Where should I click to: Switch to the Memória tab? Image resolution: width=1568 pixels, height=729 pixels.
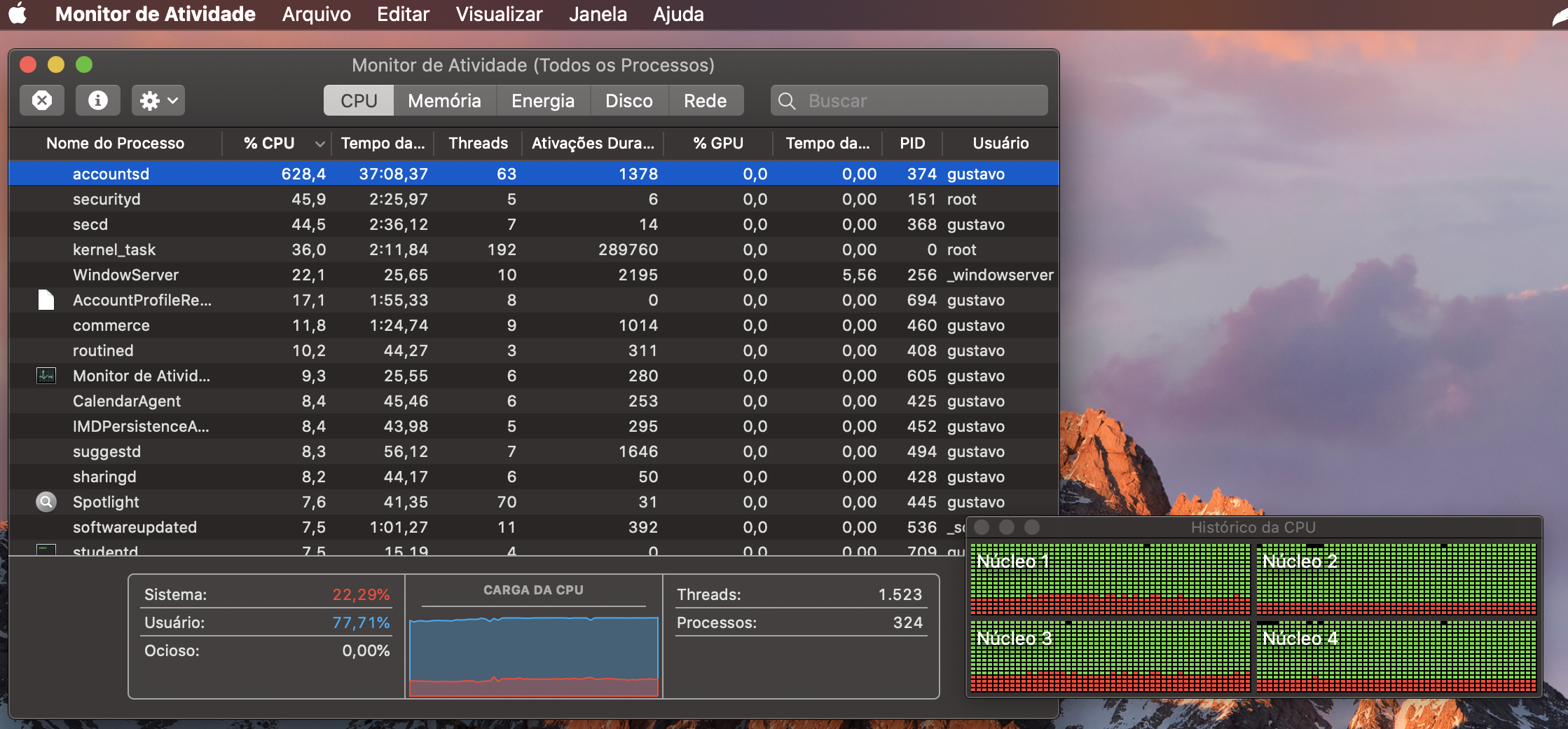(x=444, y=101)
